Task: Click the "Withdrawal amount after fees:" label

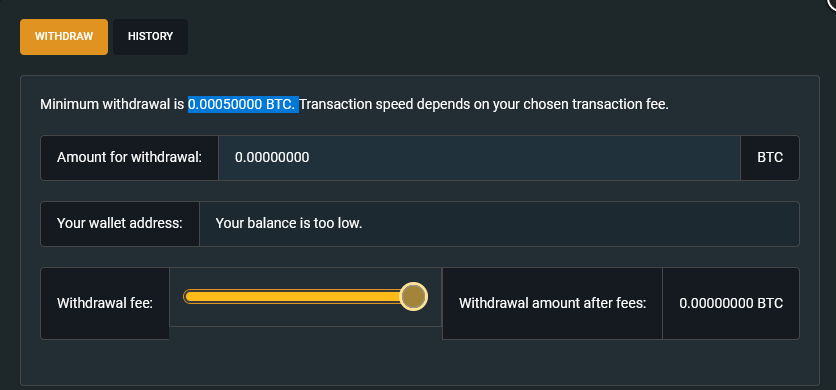Action: pyautogui.click(x=552, y=304)
